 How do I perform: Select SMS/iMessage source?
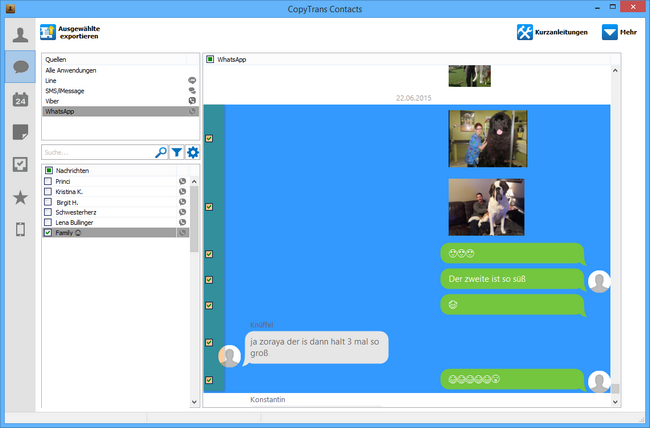pyautogui.click(x=64, y=91)
